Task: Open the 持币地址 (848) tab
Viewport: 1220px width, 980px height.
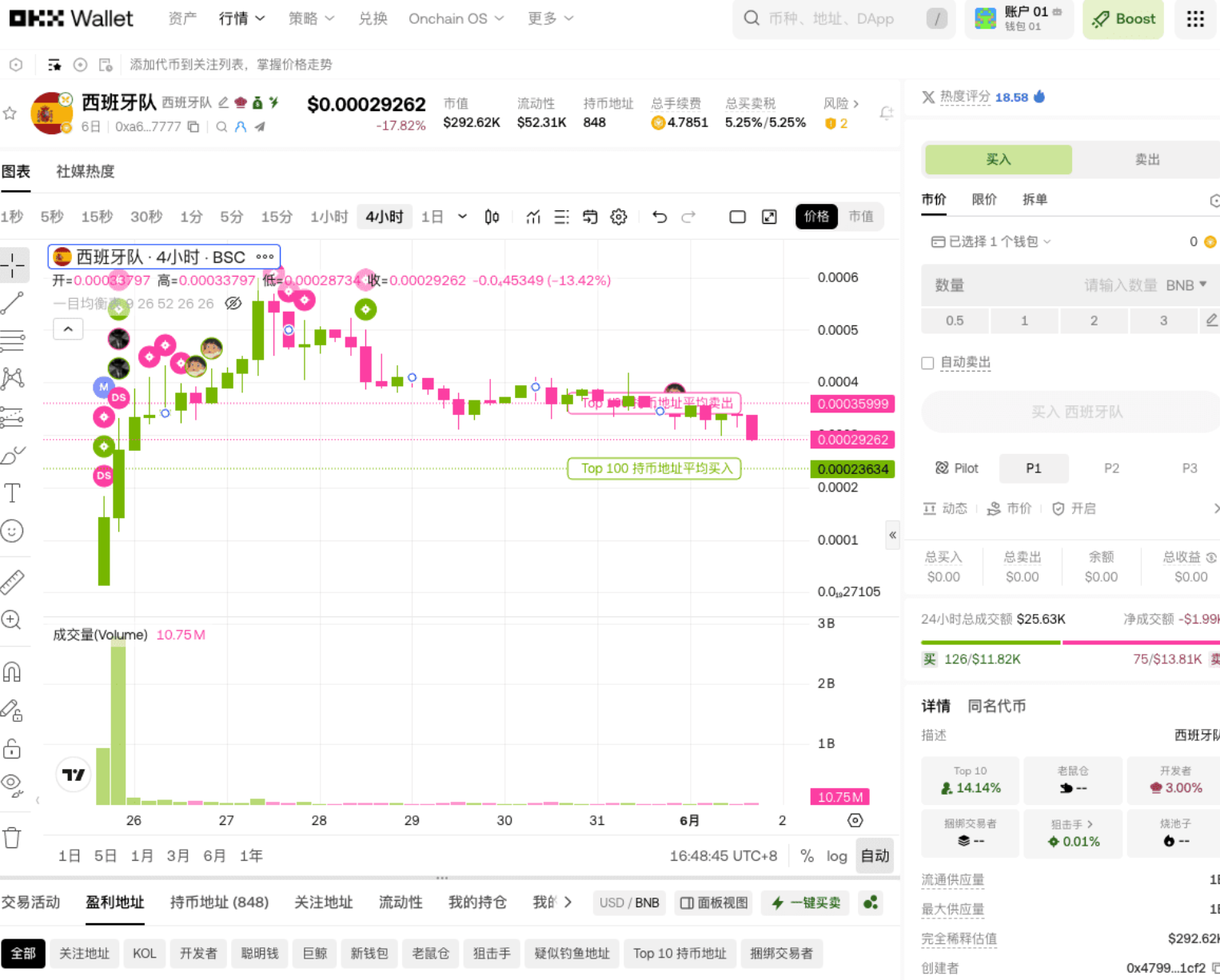Action: pyautogui.click(x=219, y=902)
